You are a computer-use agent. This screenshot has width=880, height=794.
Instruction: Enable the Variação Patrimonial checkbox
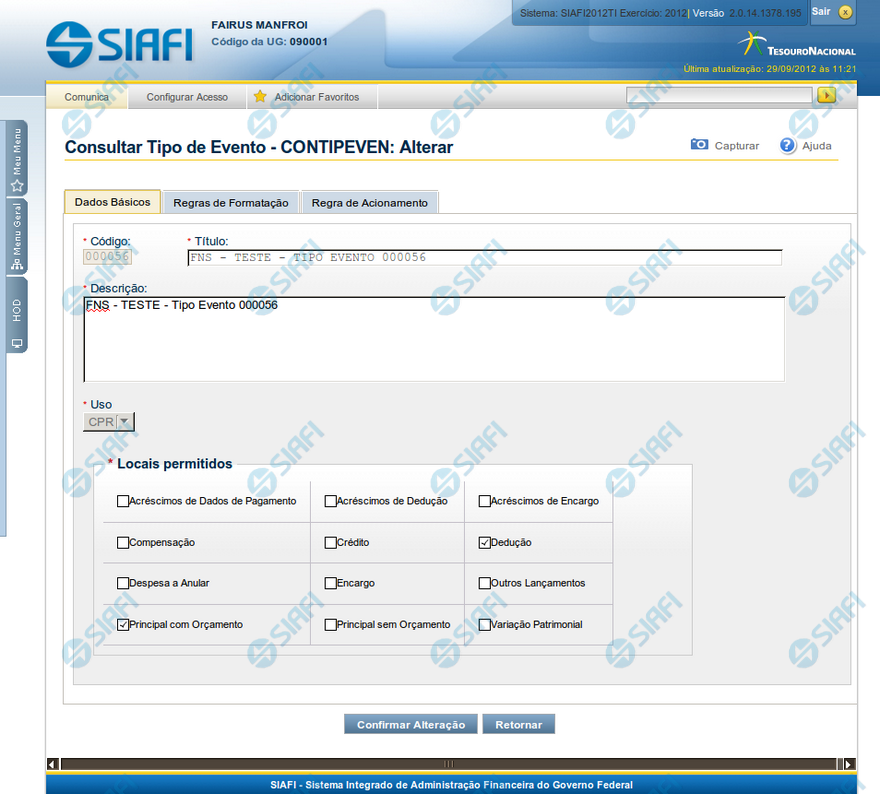pos(485,625)
